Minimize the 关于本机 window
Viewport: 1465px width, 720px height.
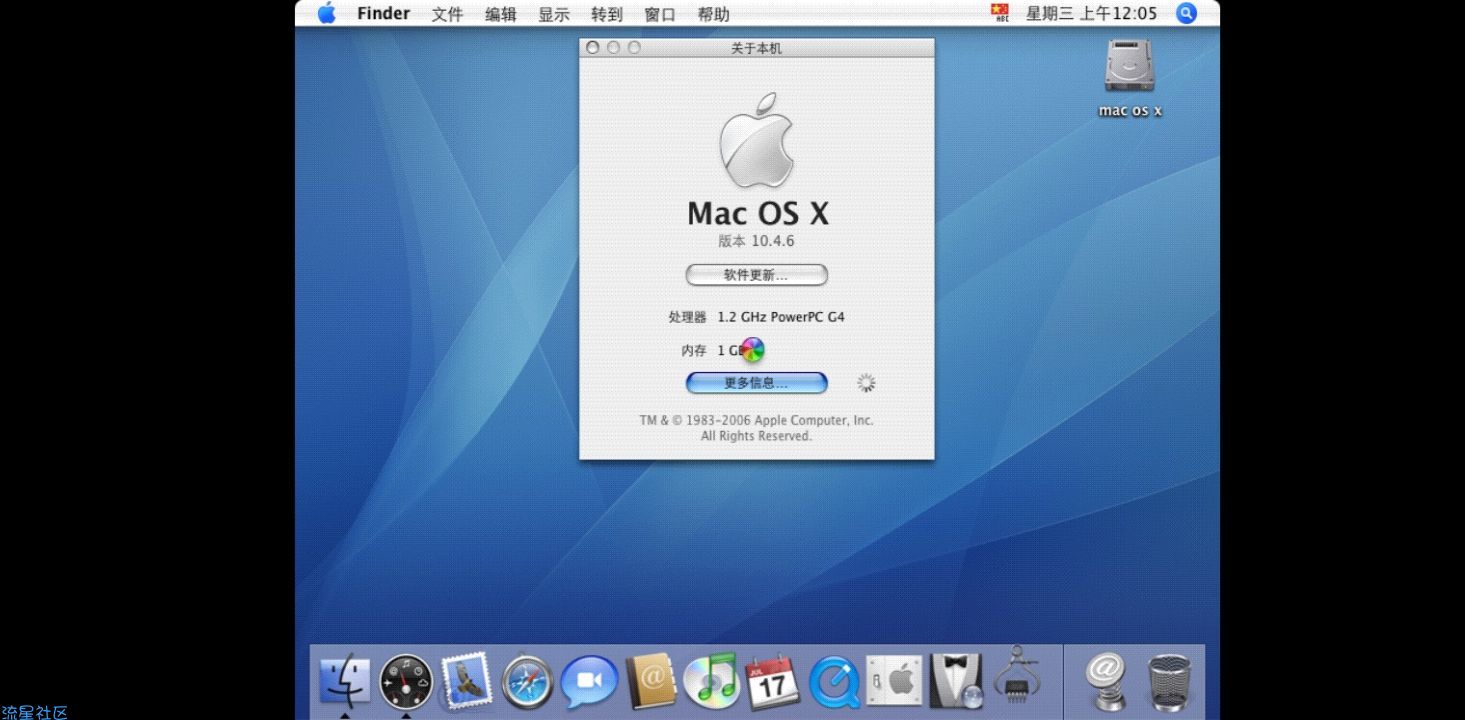click(614, 48)
